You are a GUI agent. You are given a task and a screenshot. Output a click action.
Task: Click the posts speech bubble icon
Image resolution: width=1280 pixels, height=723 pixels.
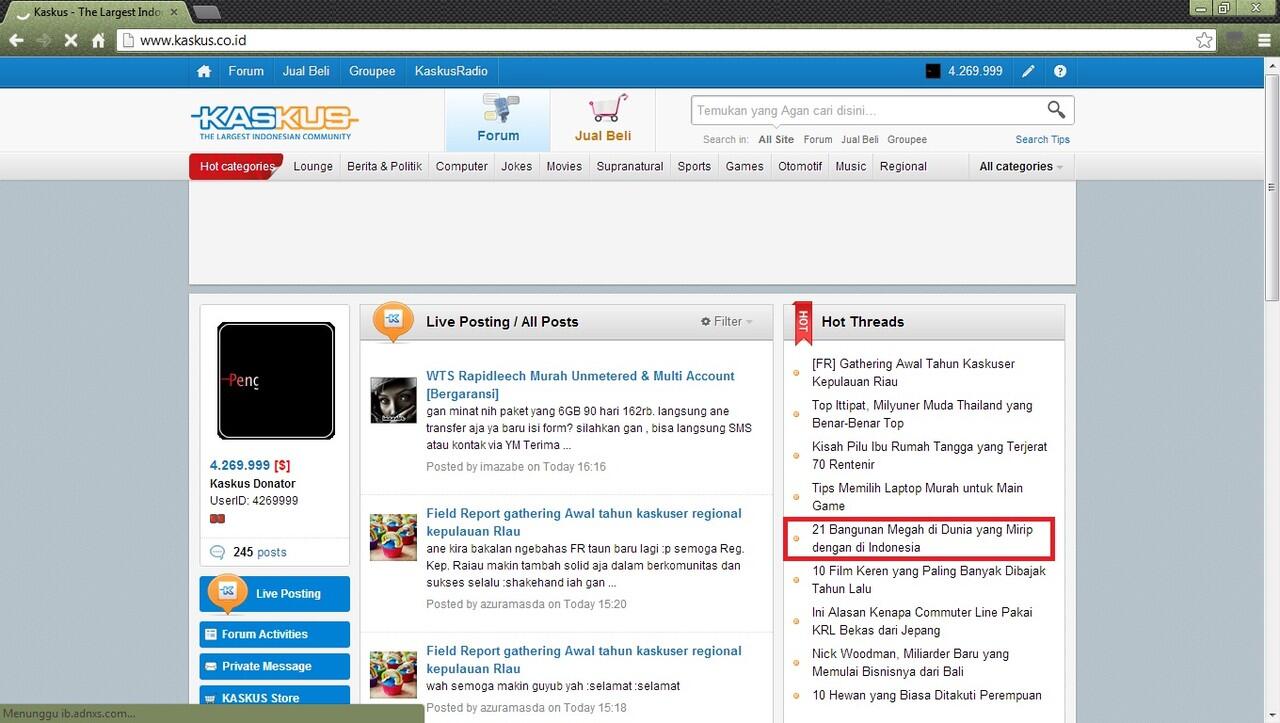pos(217,552)
